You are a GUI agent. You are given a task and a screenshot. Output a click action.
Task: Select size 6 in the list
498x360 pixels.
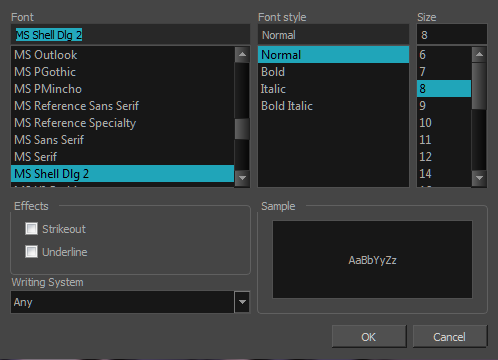(444, 55)
